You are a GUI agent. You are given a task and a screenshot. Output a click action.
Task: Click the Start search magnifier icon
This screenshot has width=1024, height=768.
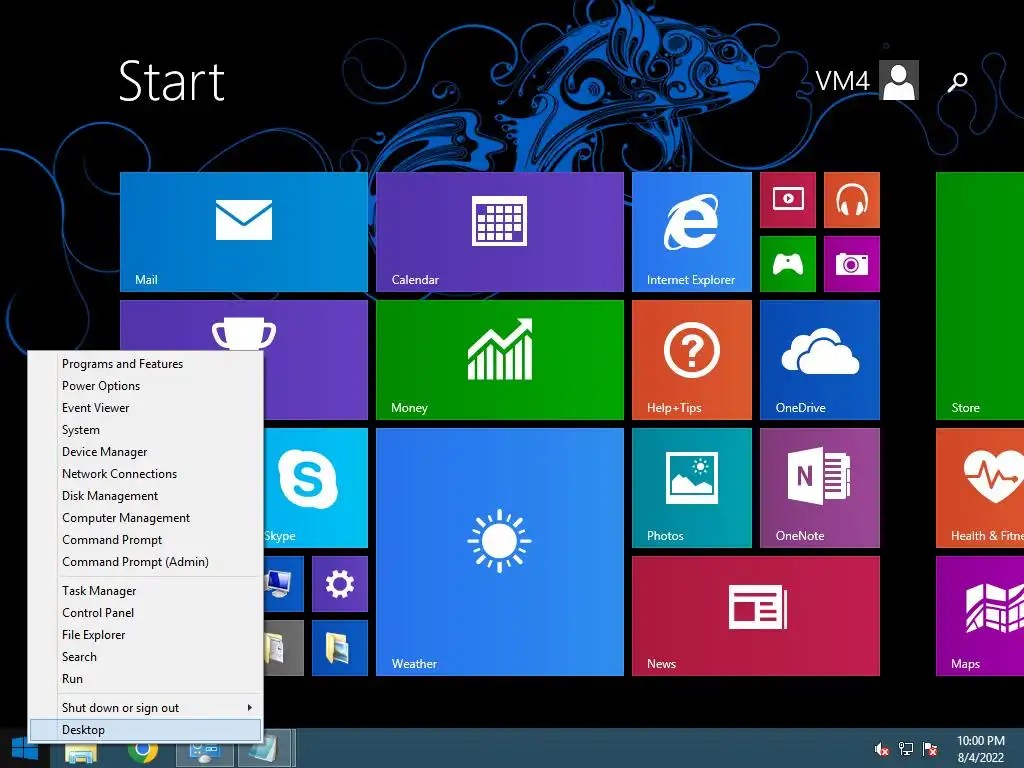tap(957, 81)
